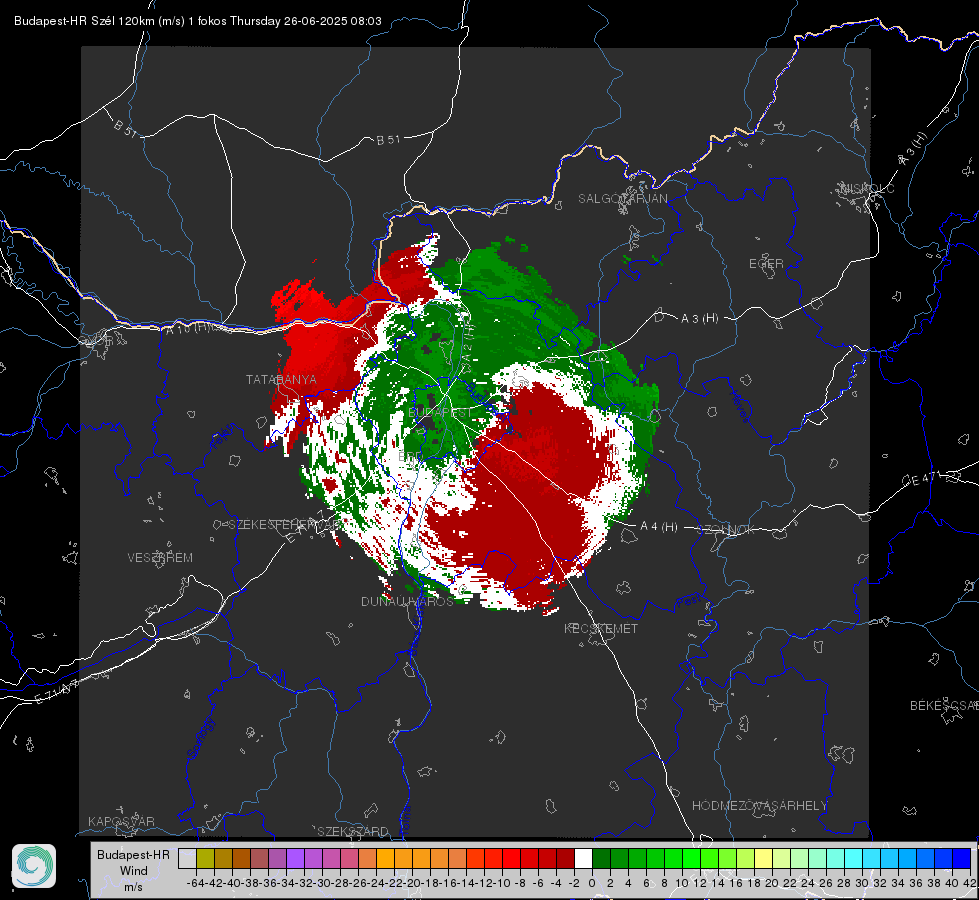Pick the light gray swatch left of -64

[x=187, y=858]
